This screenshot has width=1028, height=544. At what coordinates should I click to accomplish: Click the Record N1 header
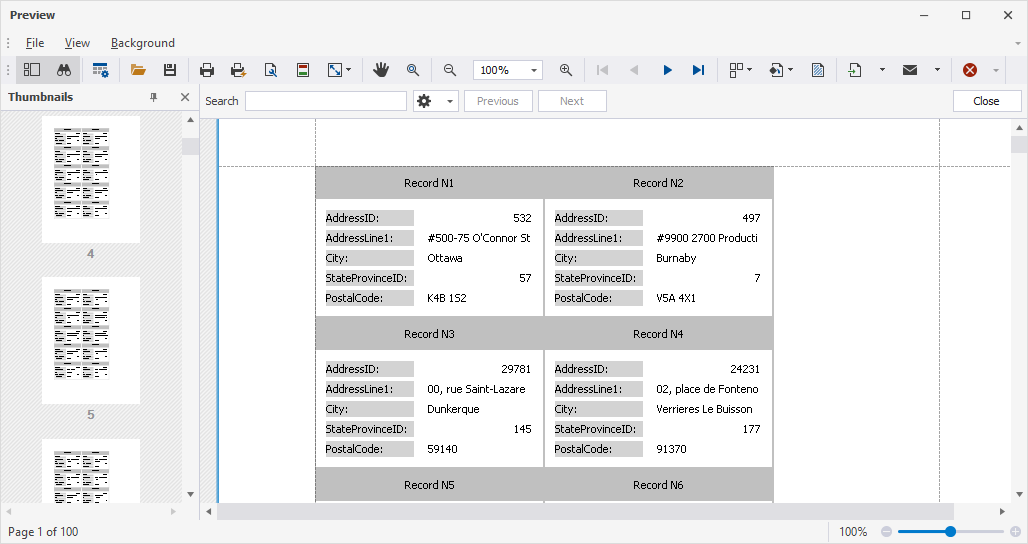tap(429, 183)
